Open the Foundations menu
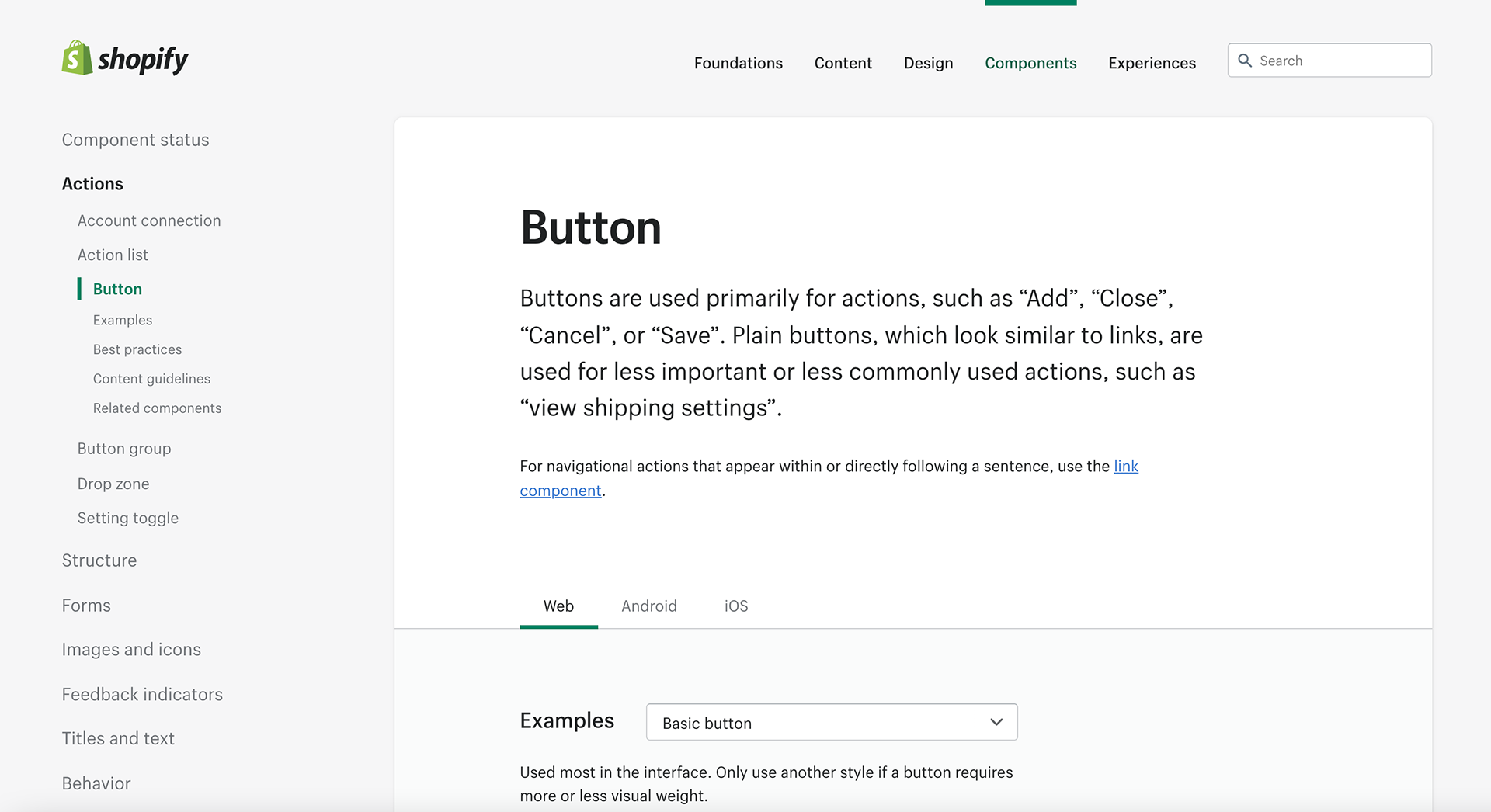 tap(739, 63)
